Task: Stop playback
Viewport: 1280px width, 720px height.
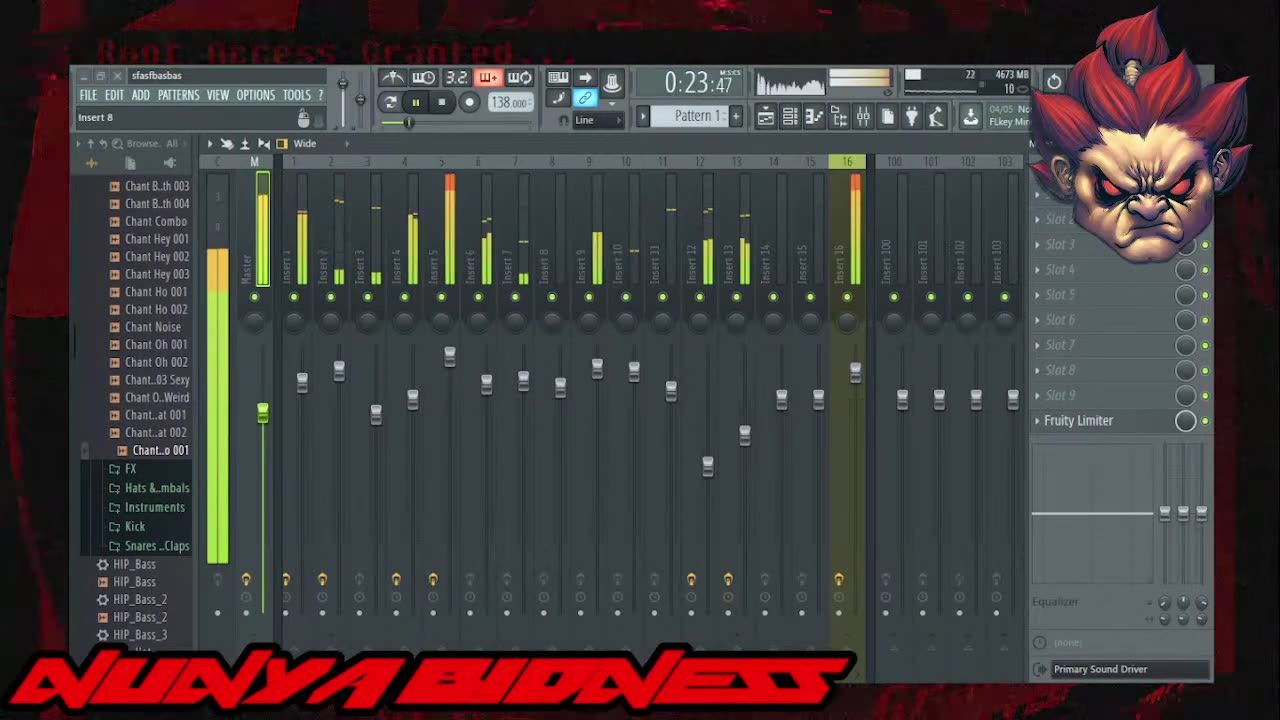Action: pos(442,102)
